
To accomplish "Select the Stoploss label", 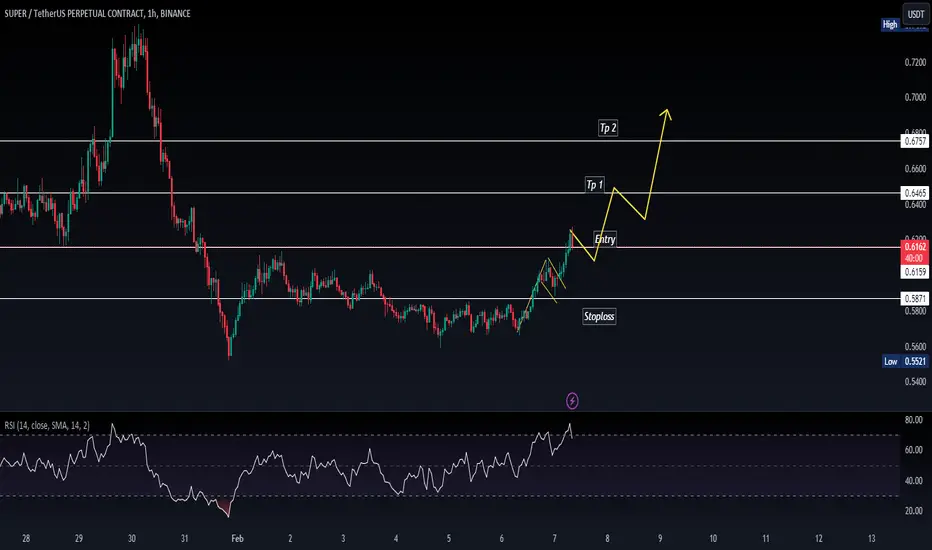I will [599, 316].
